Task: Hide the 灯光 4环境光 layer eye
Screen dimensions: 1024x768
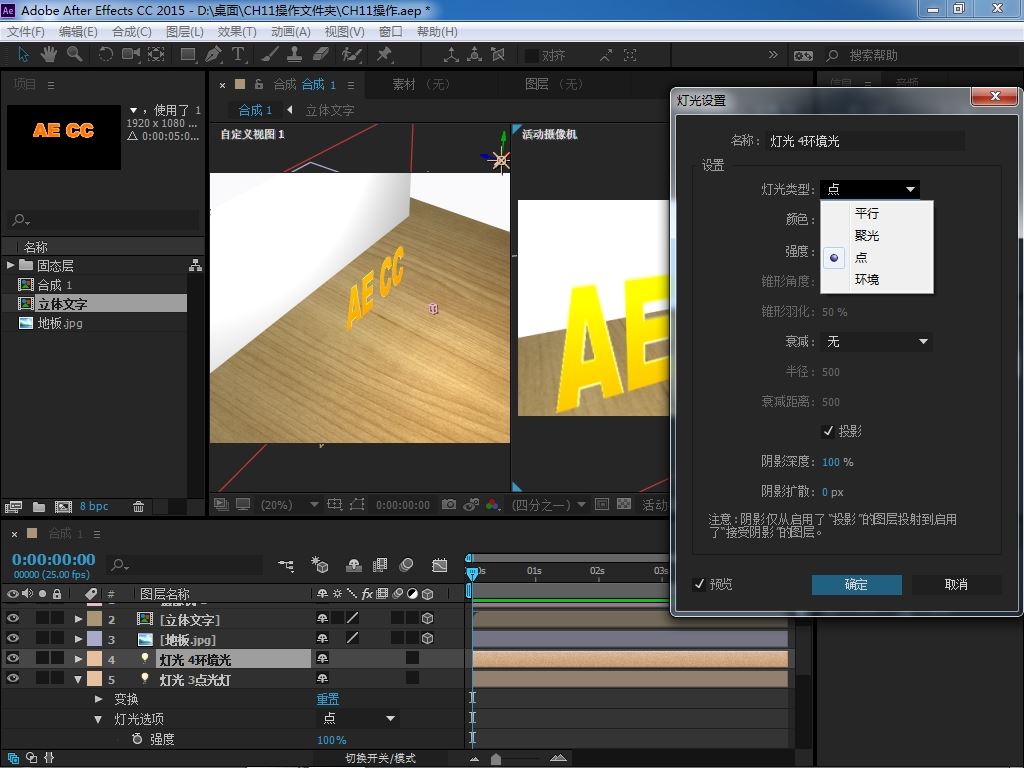Action: (x=12, y=658)
